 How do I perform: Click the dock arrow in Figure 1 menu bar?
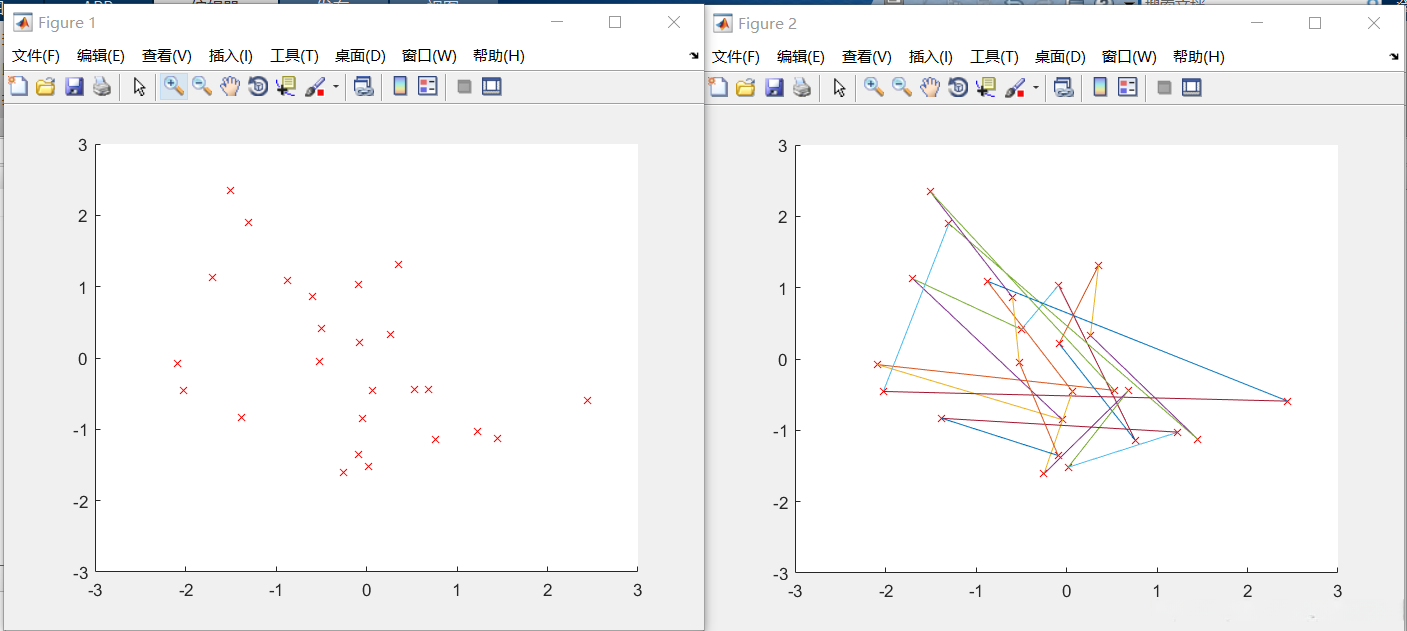(694, 56)
